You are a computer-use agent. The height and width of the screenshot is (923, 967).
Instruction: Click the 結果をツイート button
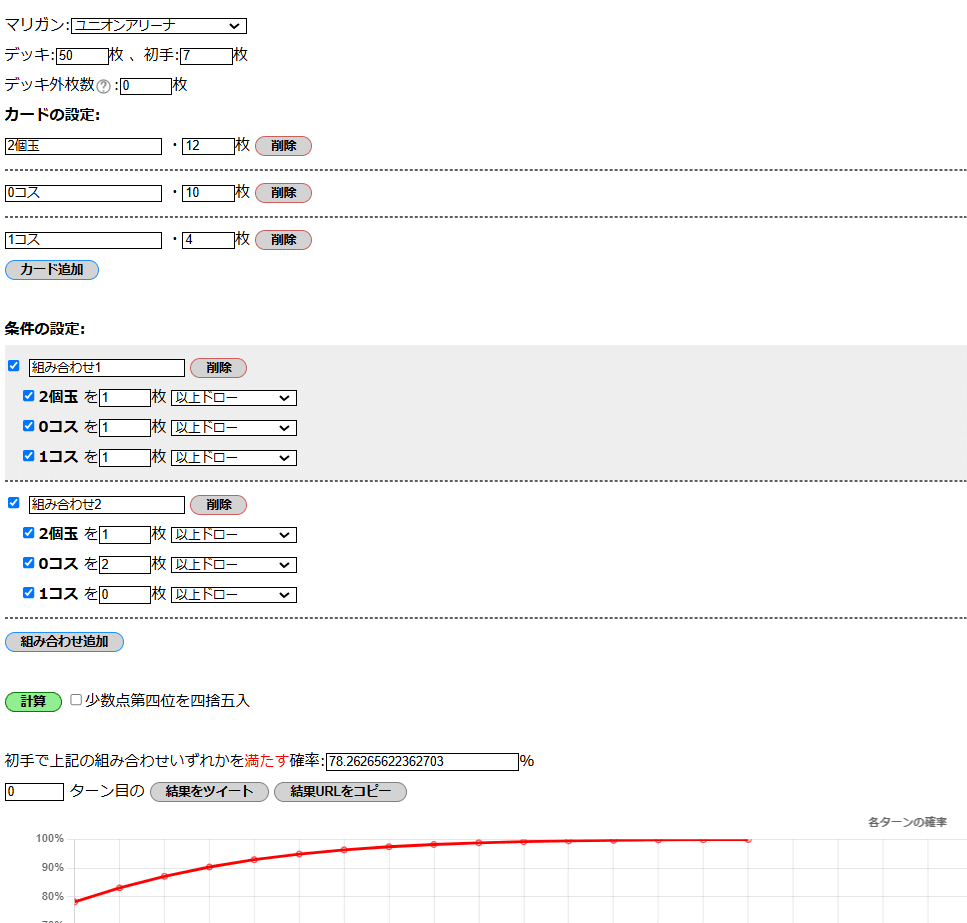[x=209, y=792]
